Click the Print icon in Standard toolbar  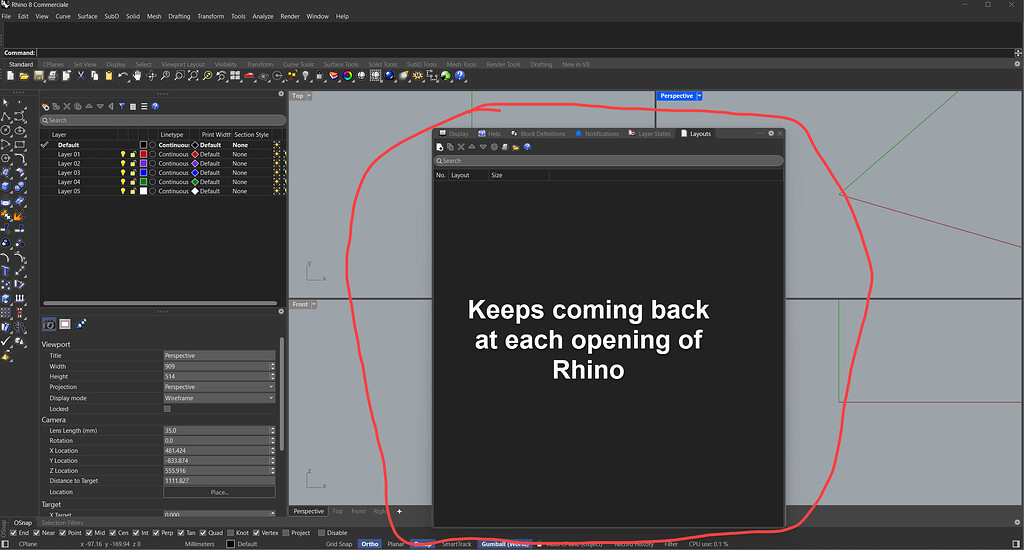pyautogui.click(x=54, y=76)
